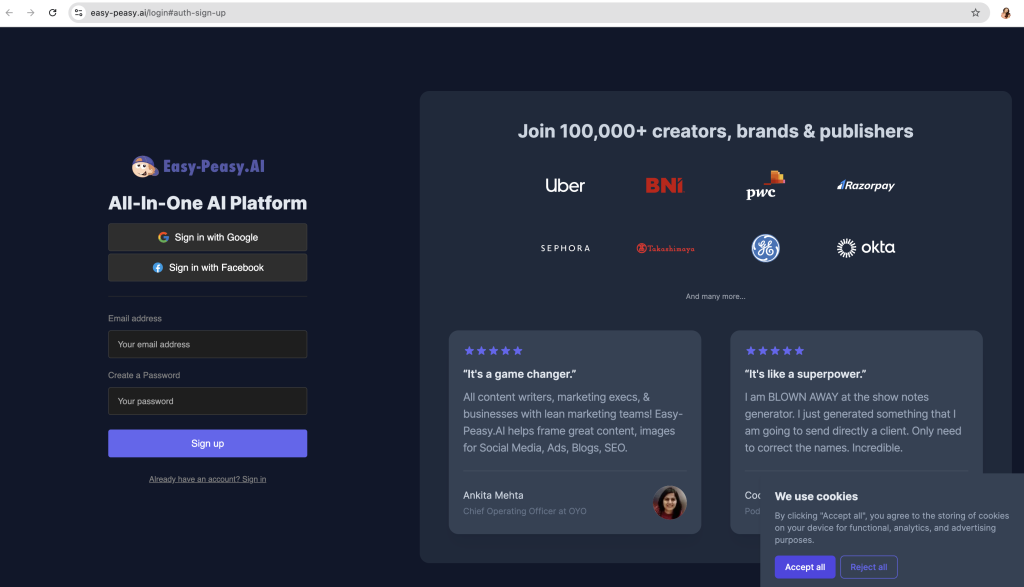The height and width of the screenshot is (587, 1024).
Task: Click the PwC logo
Action: tap(765, 185)
